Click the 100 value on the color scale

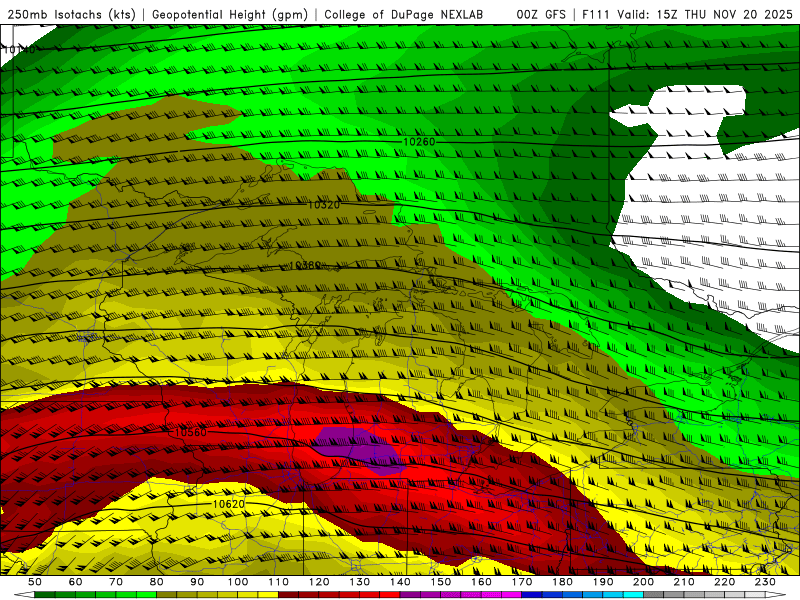click(238, 582)
